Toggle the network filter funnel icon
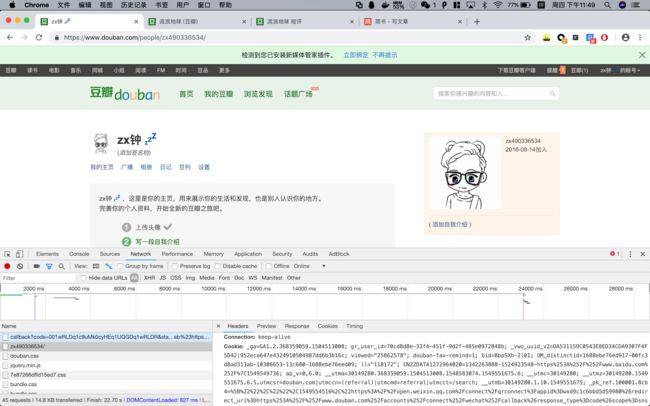The height and width of the screenshot is (406, 650). (x=49, y=266)
